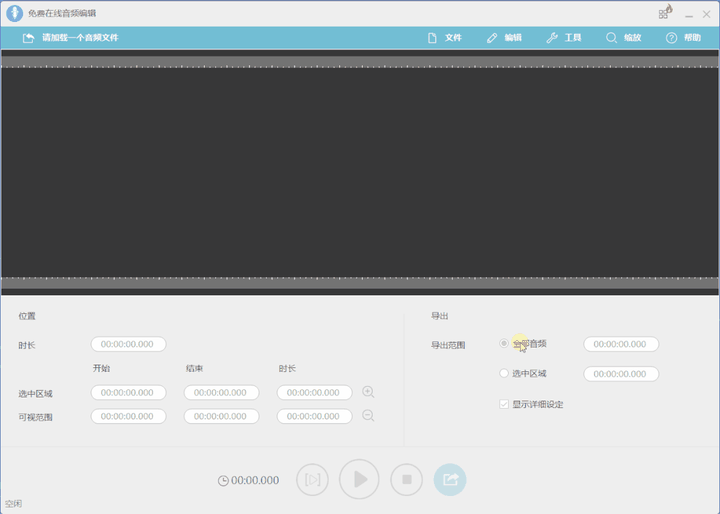
Task: Toggle the 显示详细设定 checkbox
Action: coord(504,404)
